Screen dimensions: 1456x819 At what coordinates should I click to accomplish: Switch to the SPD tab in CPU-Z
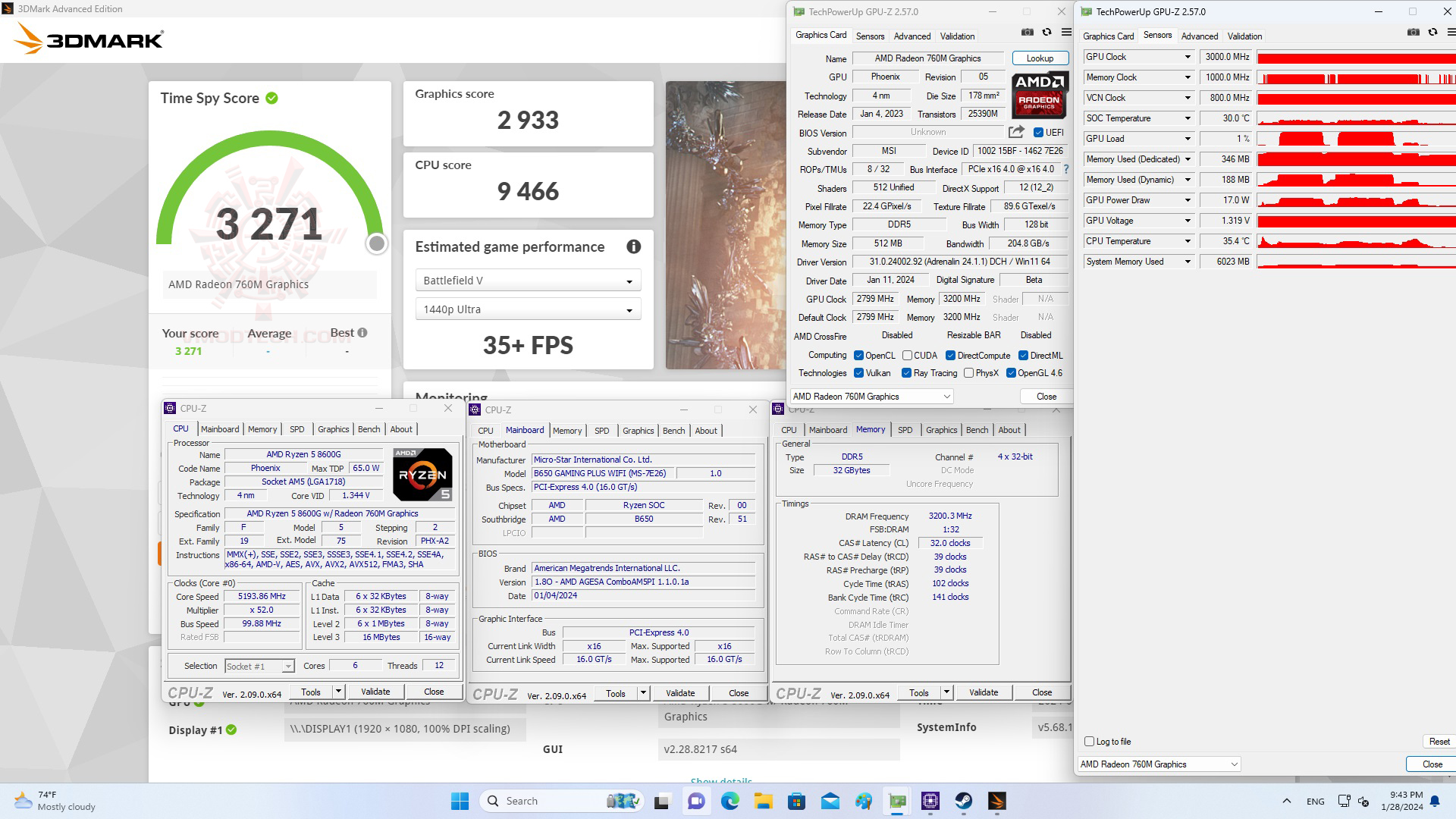[x=297, y=429]
